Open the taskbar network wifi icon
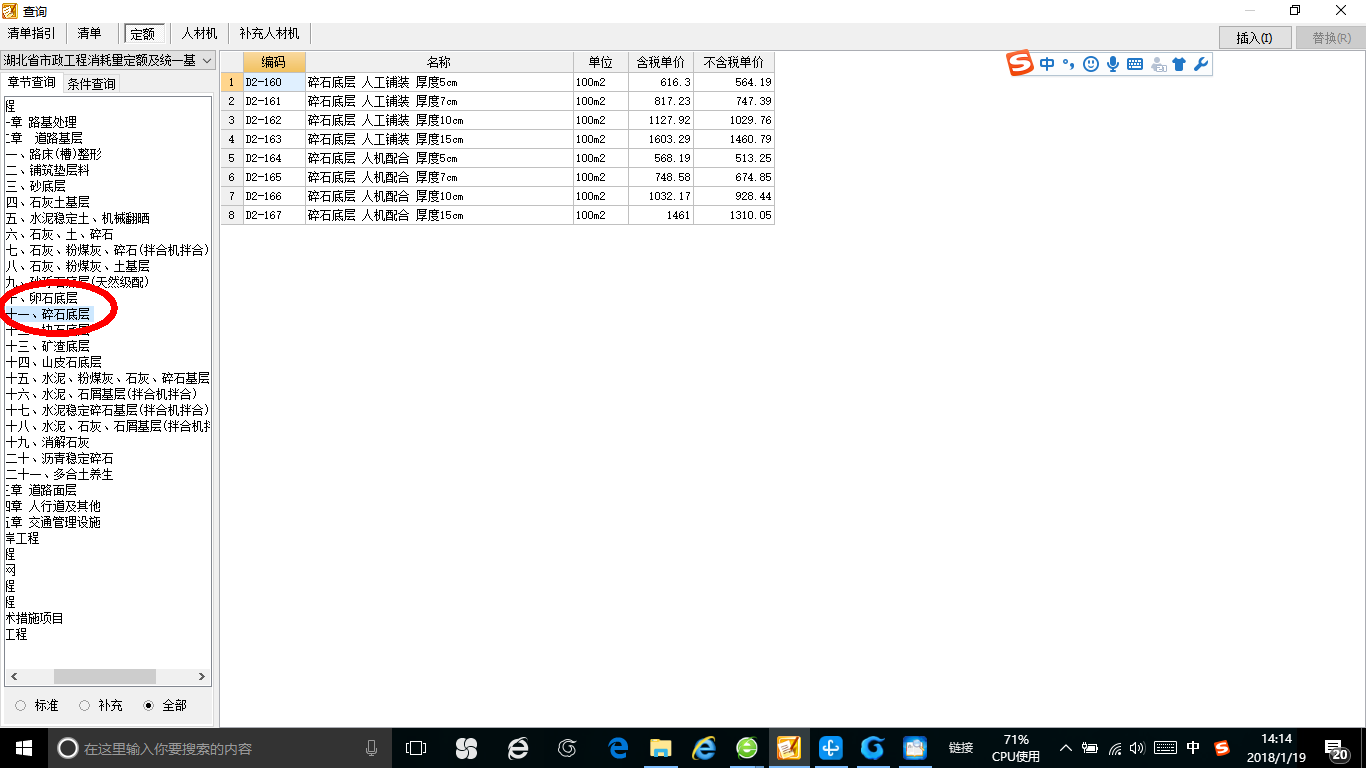This screenshot has width=1366, height=768. 1115,748
